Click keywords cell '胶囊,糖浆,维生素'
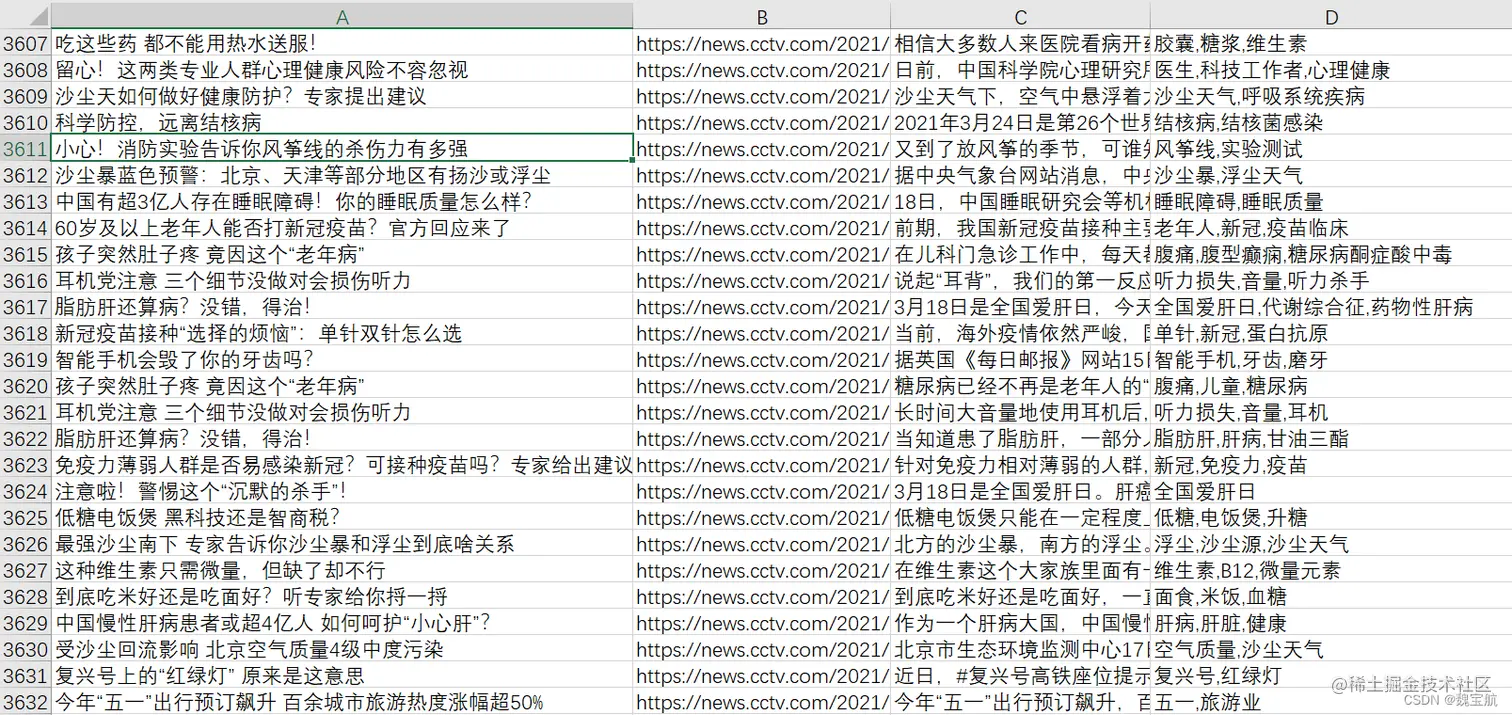Screen dimensions: 1512x715 point(1331,44)
